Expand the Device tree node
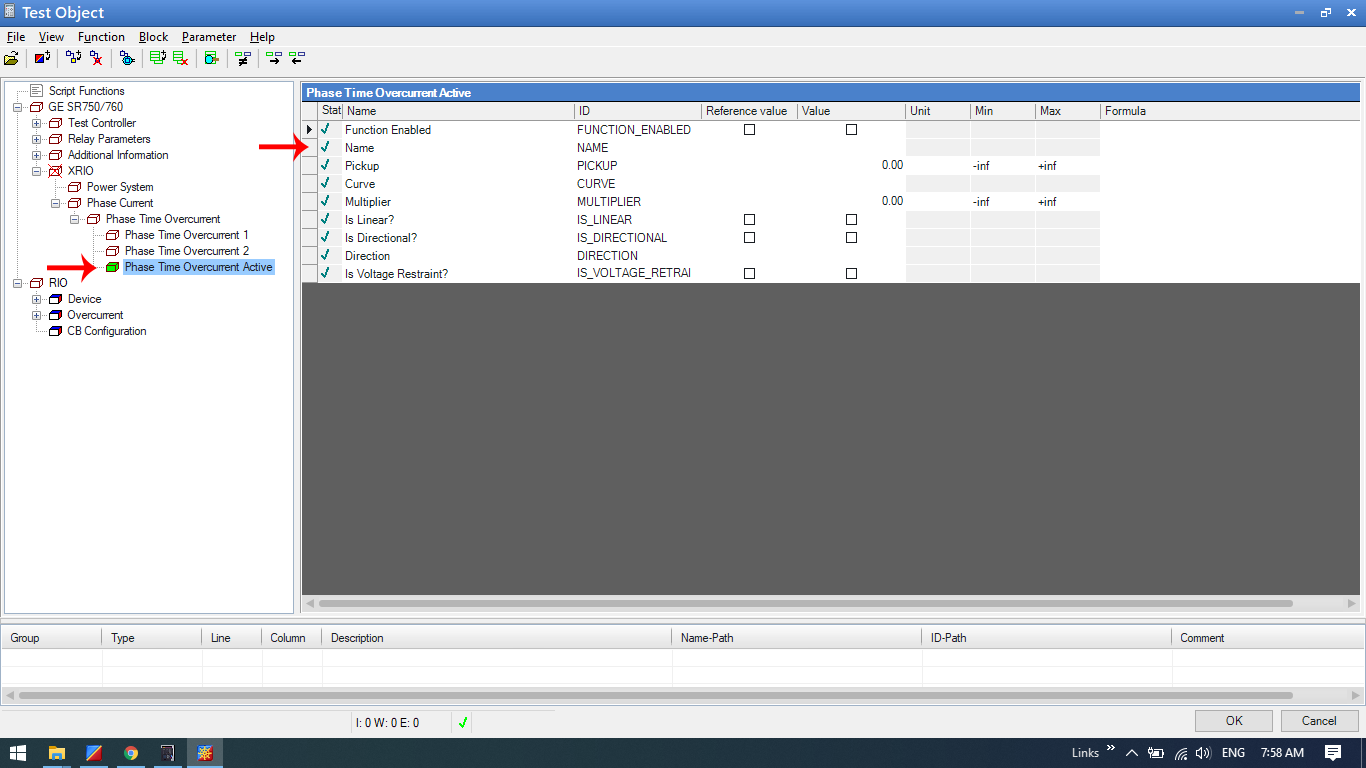 (x=36, y=299)
